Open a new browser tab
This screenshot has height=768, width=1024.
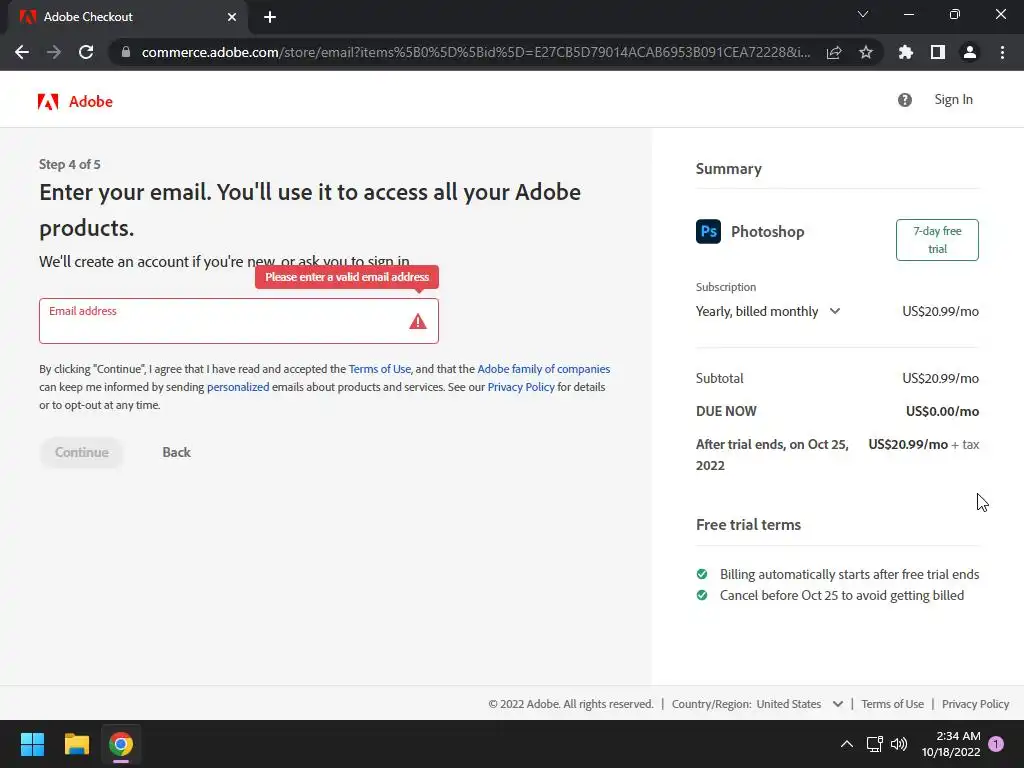[x=270, y=17]
